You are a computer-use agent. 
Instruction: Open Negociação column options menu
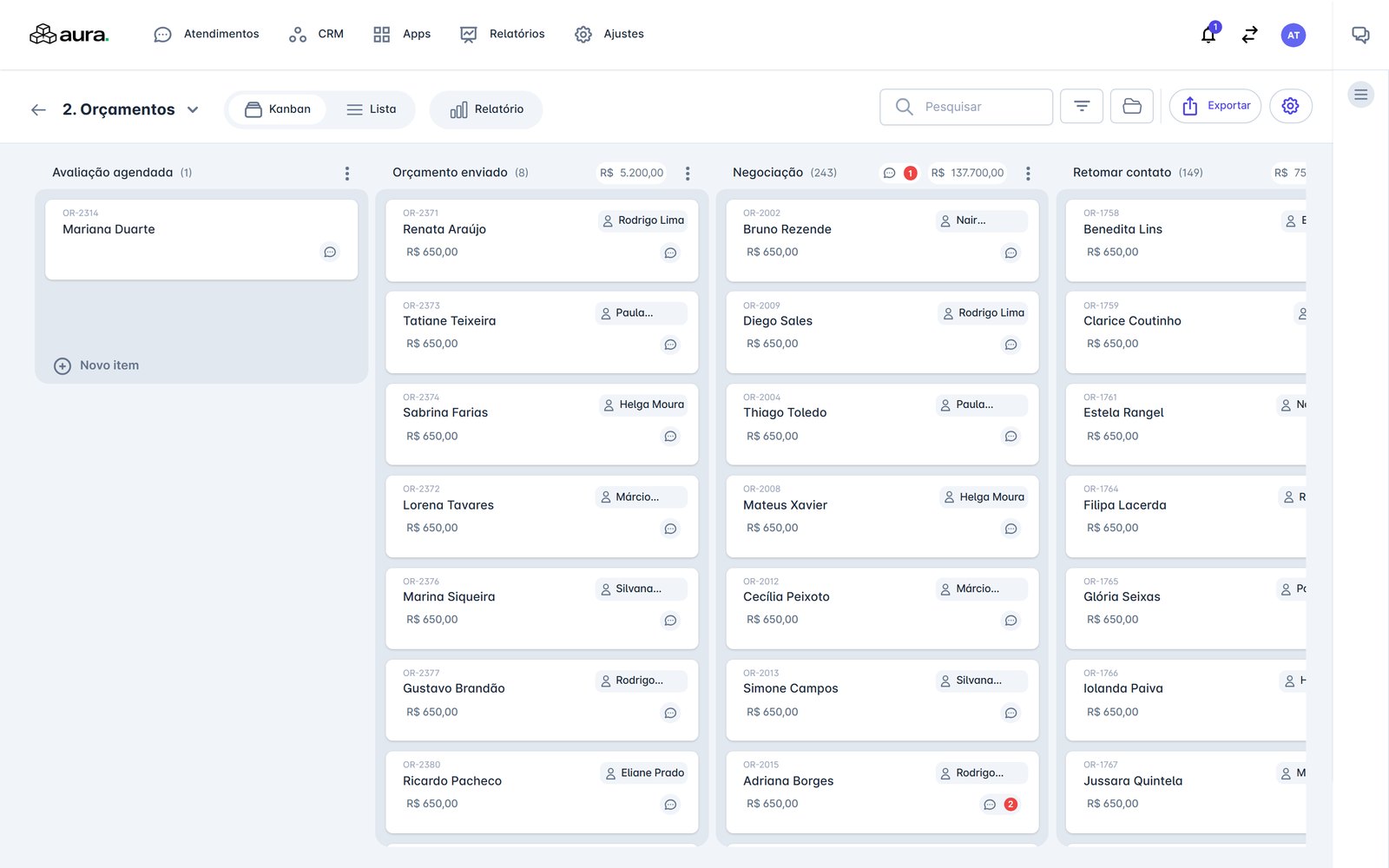[x=1028, y=174]
